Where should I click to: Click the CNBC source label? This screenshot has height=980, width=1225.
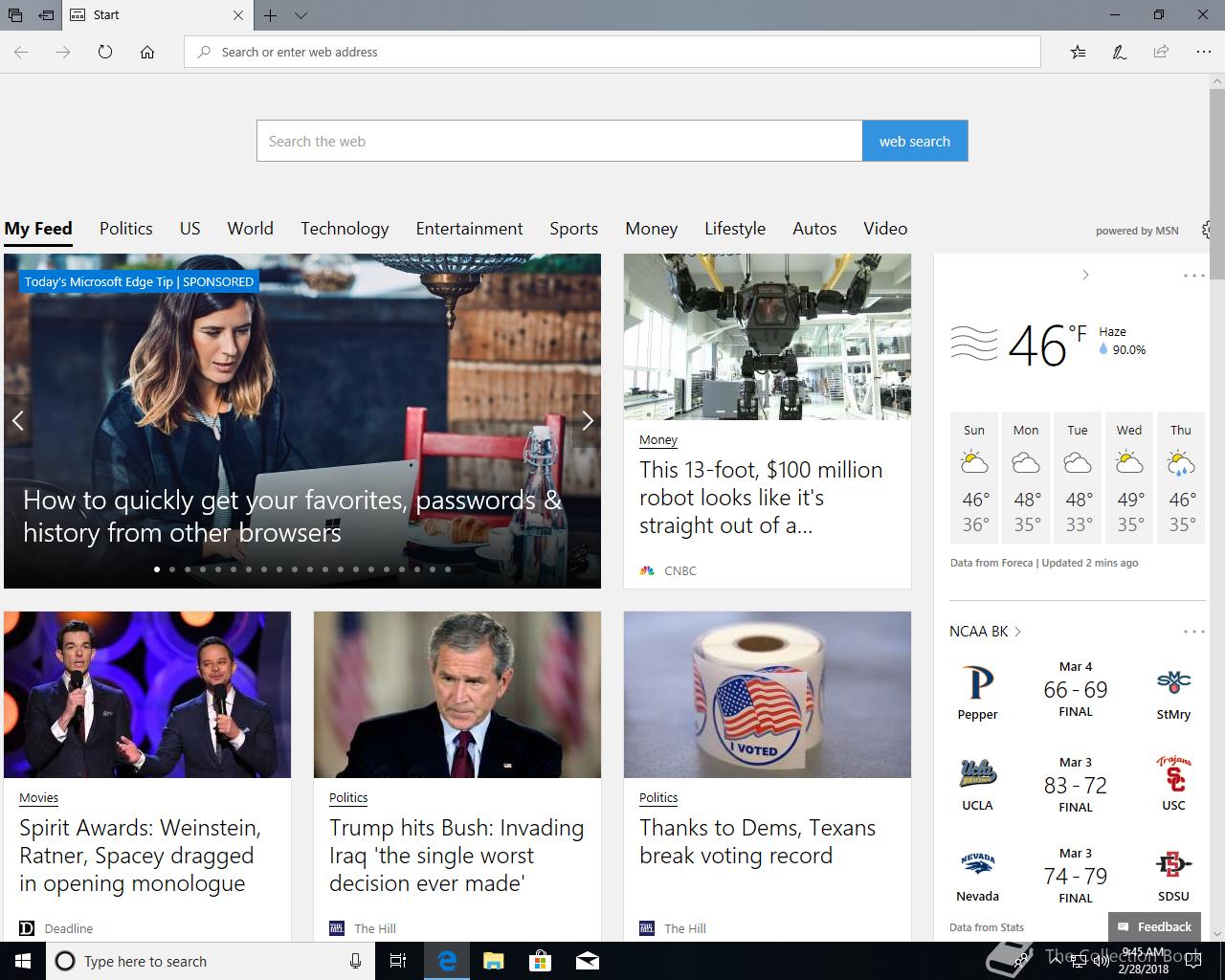click(x=680, y=570)
